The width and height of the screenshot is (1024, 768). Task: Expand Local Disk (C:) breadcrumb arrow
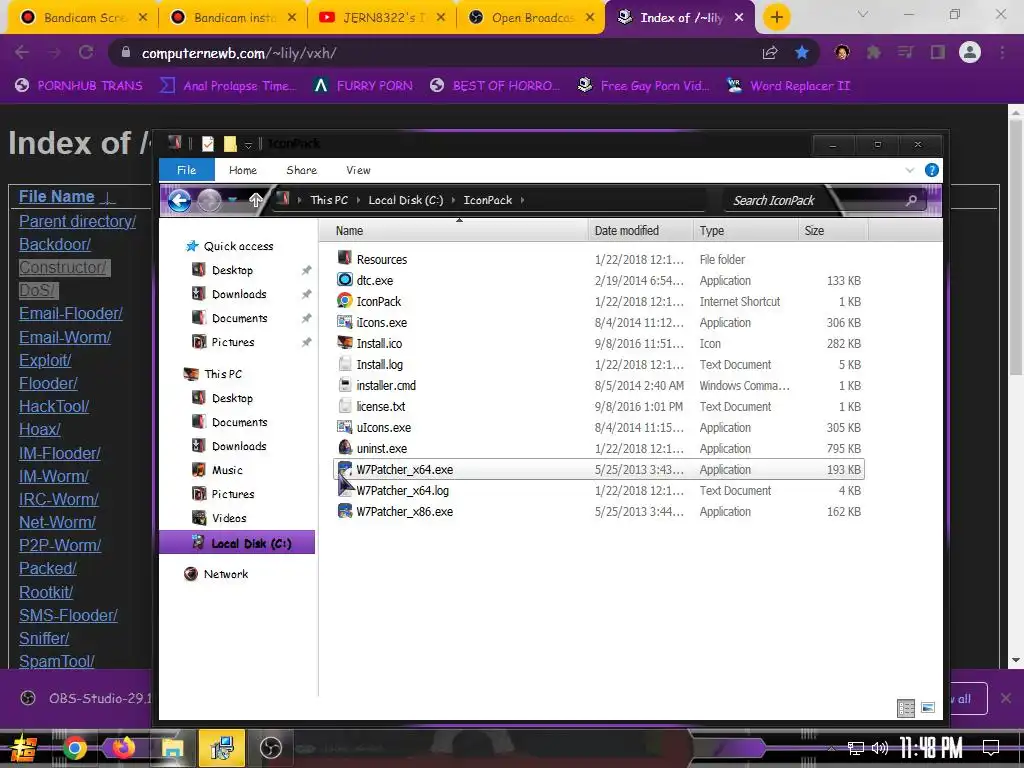pos(453,200)
